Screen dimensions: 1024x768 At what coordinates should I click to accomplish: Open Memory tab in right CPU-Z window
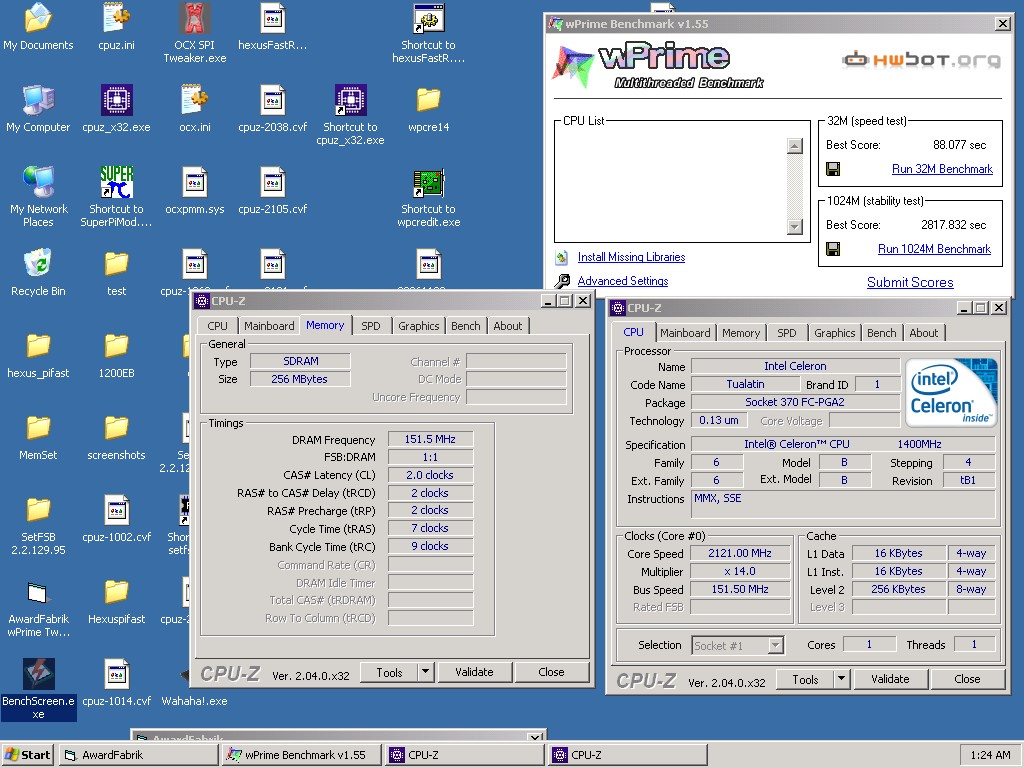point(741,333)
